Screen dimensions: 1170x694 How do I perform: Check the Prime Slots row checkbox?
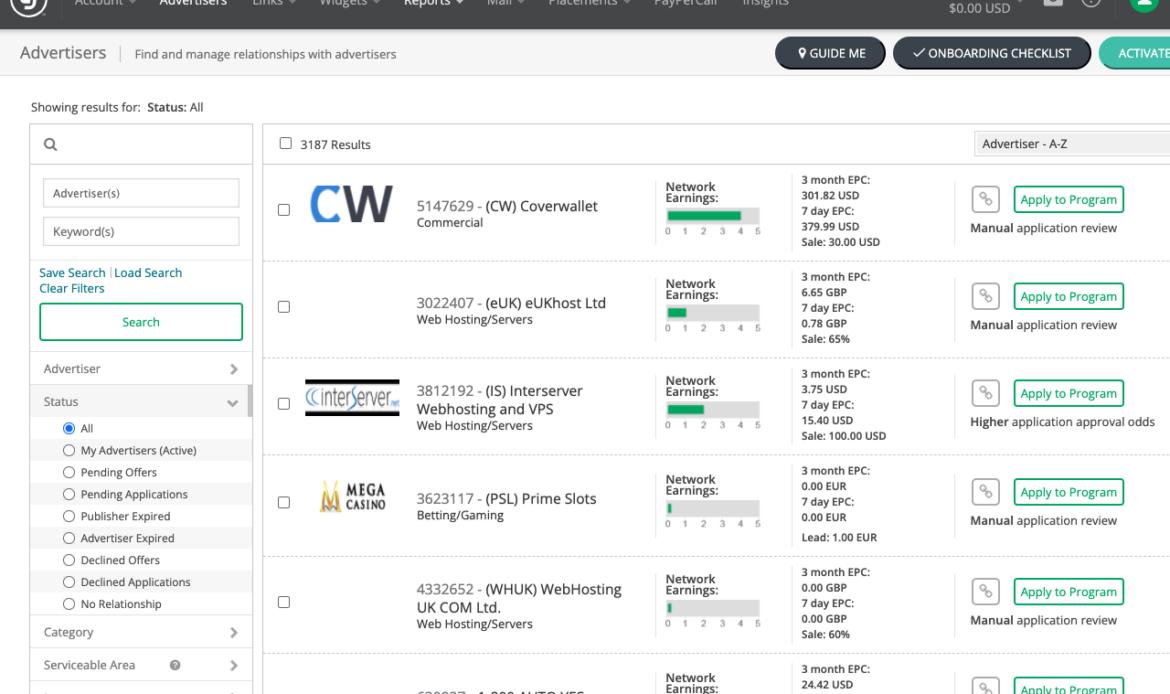coord(284,502)
